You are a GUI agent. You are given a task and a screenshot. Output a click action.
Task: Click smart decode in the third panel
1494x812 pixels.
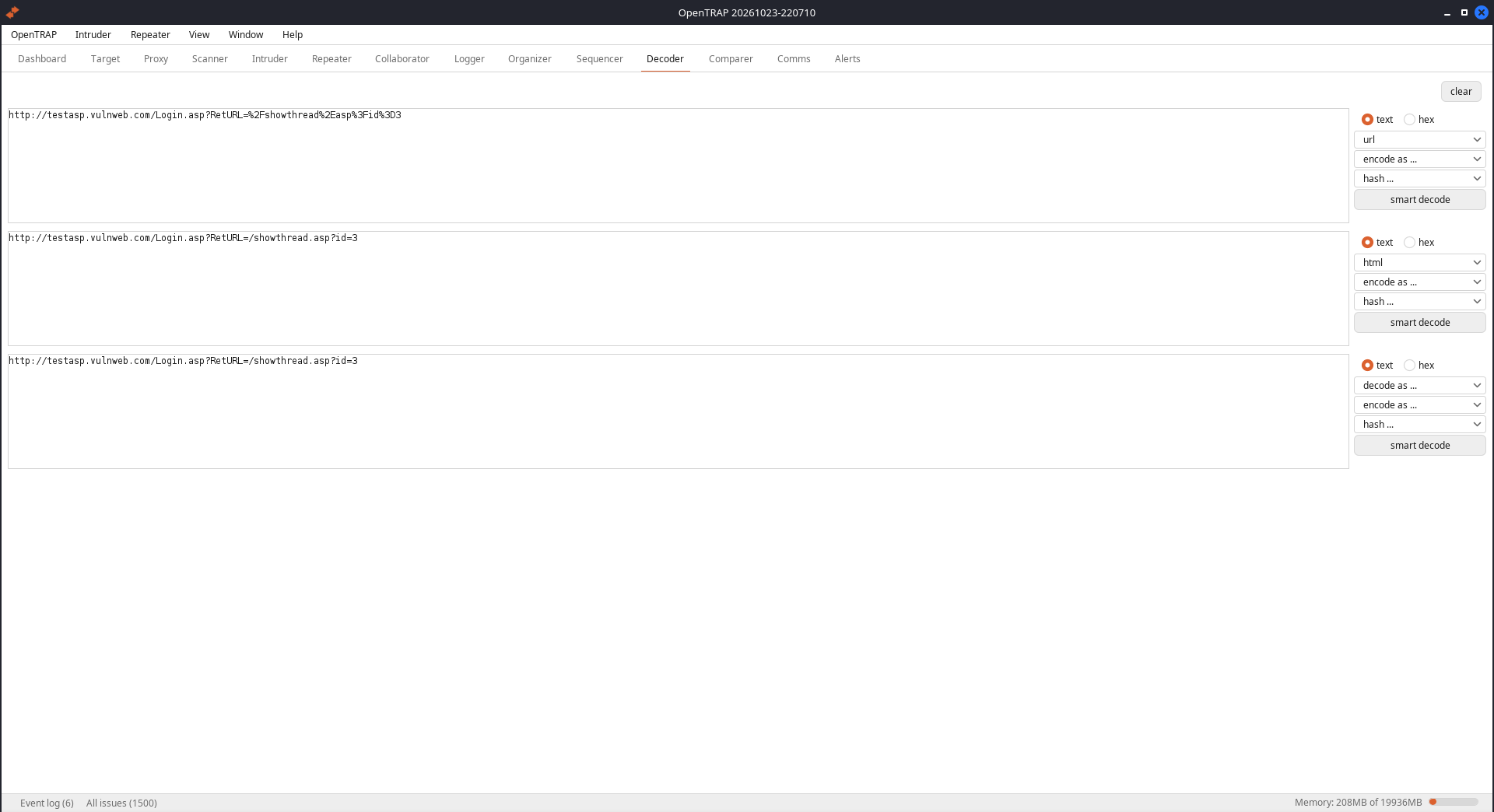click(1419, 446)
